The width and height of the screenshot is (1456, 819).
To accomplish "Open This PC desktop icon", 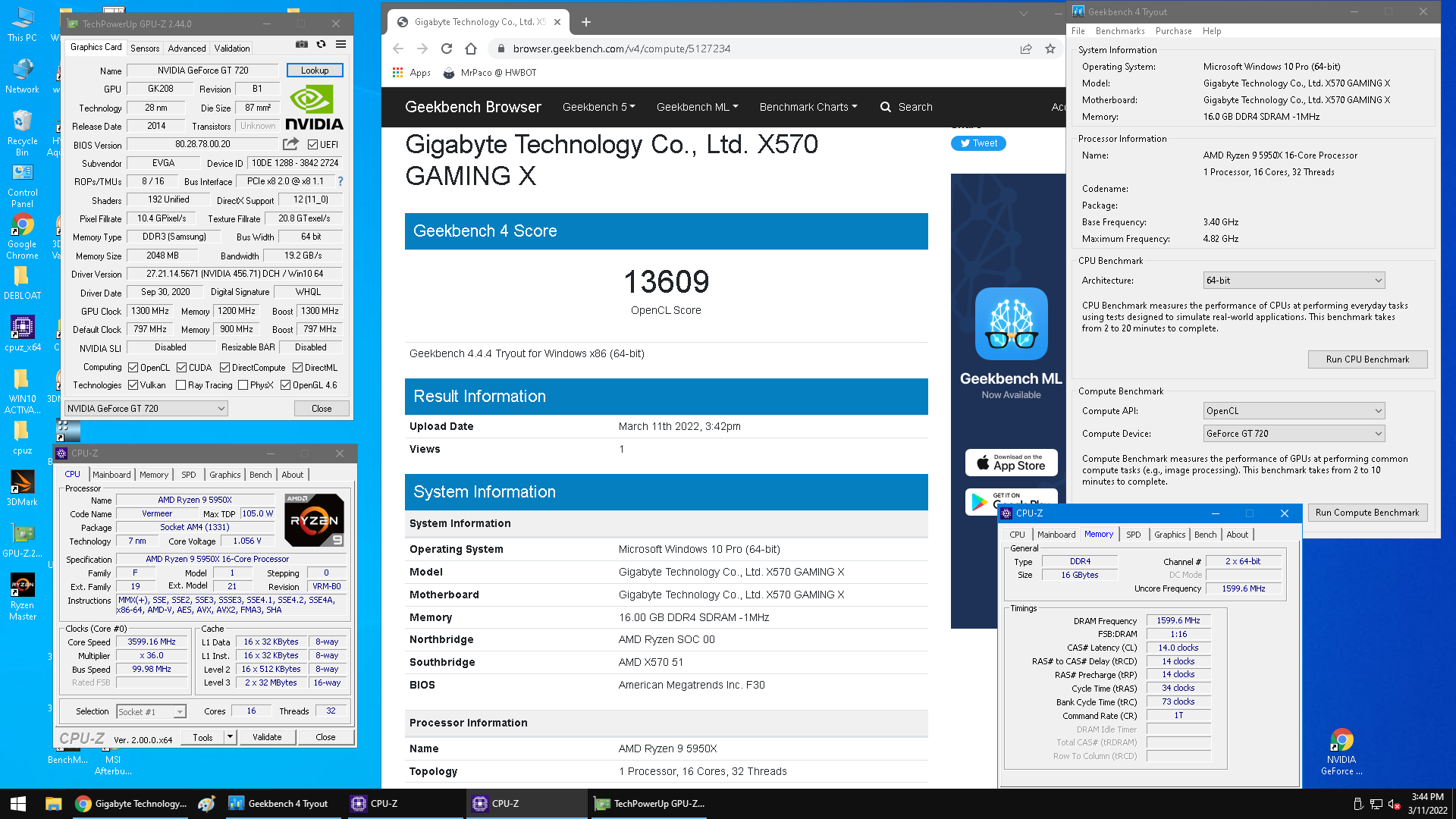I will (x=22, y=24).
